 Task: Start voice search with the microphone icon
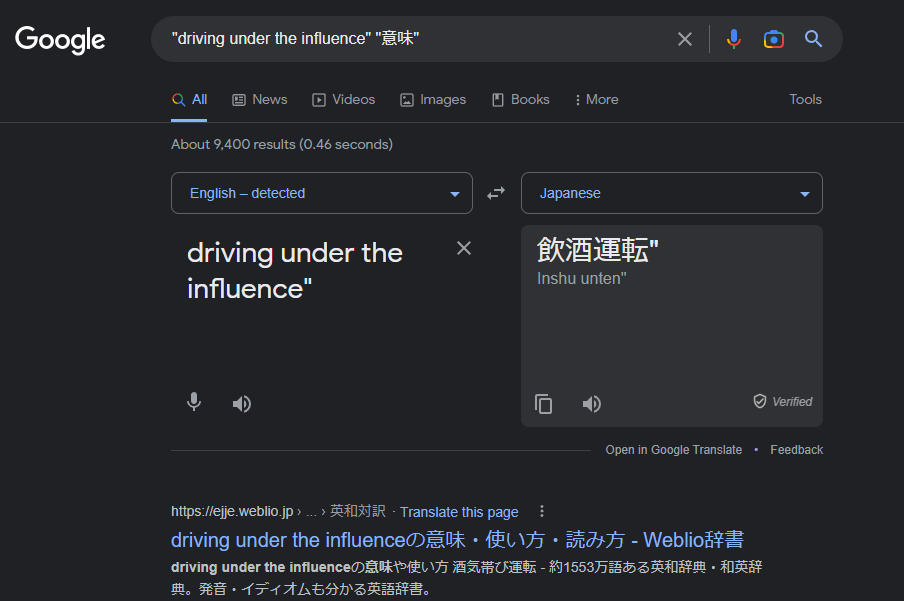click(733, 39)
